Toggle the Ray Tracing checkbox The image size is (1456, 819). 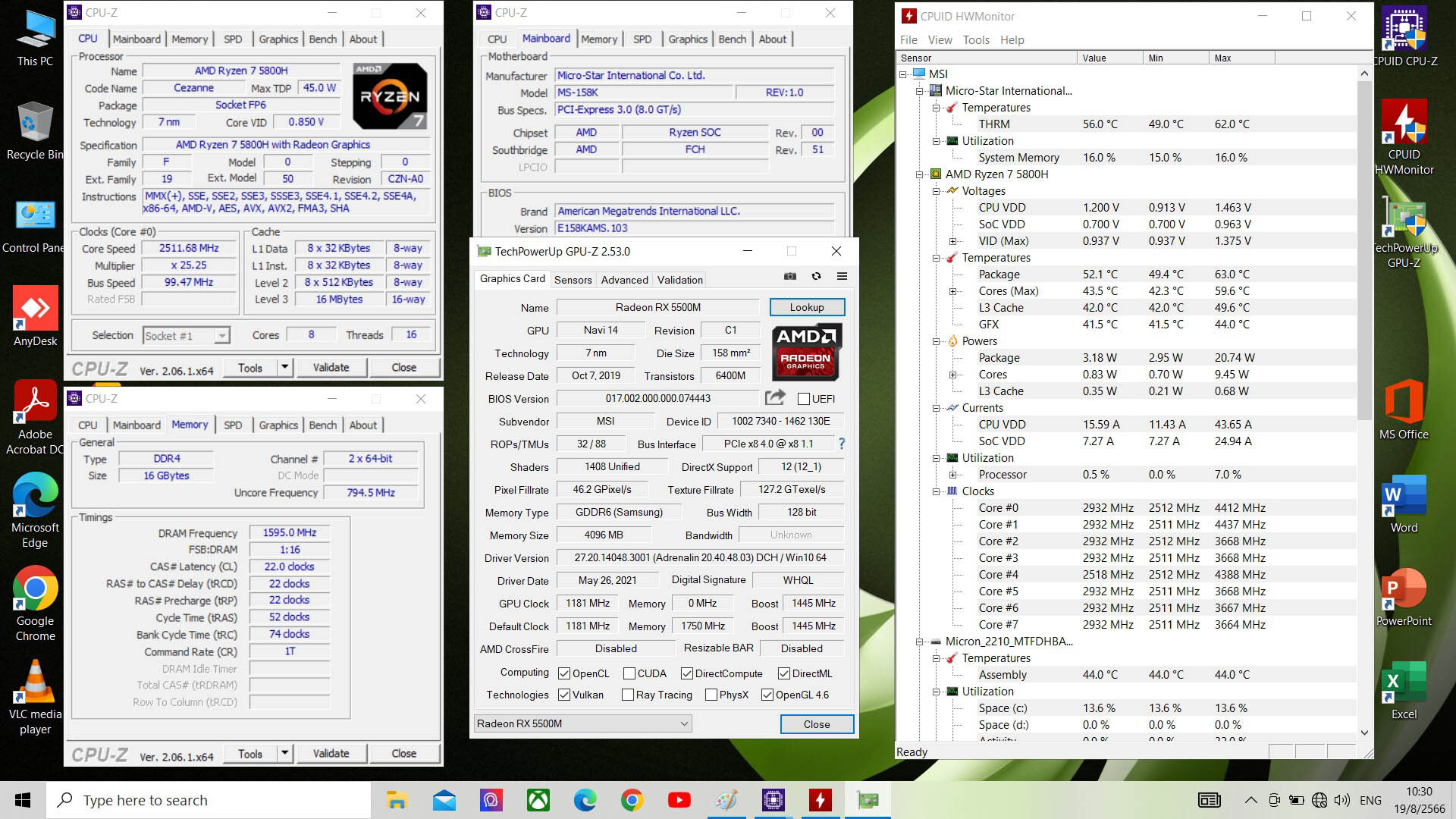tap(628, 695)
